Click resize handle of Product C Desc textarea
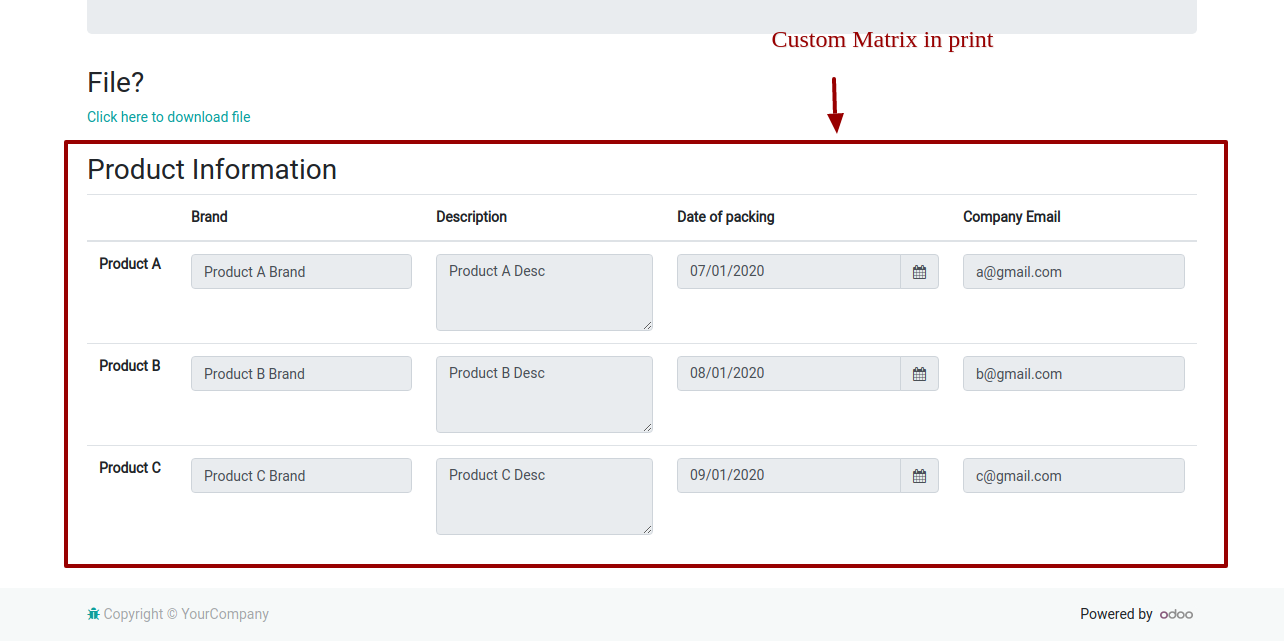1284x641 pixels. [x=647, y=529]
